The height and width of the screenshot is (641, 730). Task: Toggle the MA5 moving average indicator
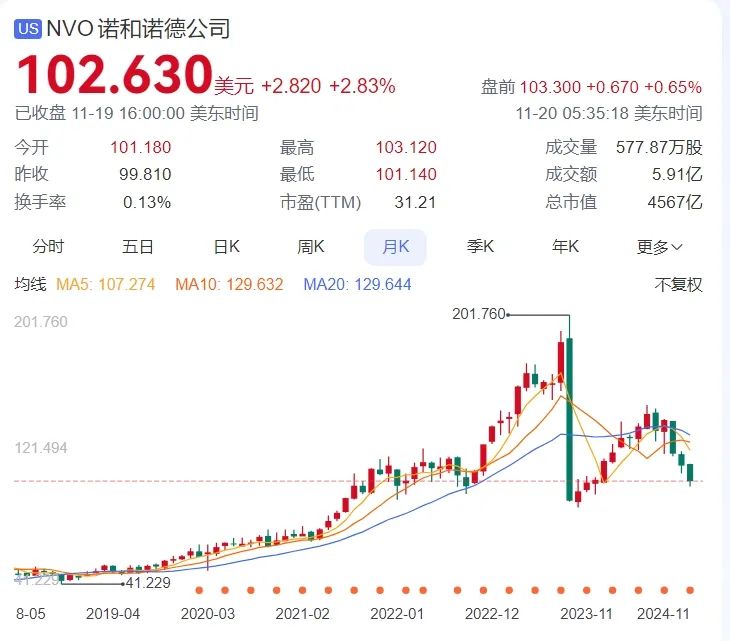pos(105,285)
